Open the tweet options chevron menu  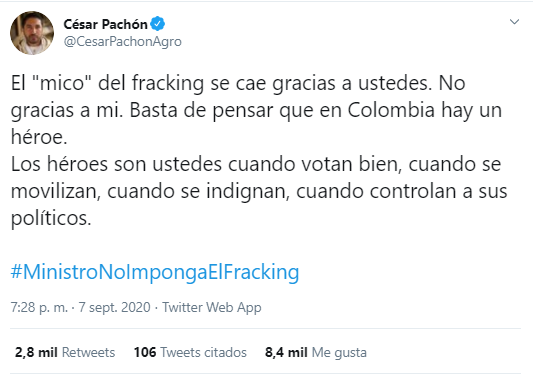(514, 22)
